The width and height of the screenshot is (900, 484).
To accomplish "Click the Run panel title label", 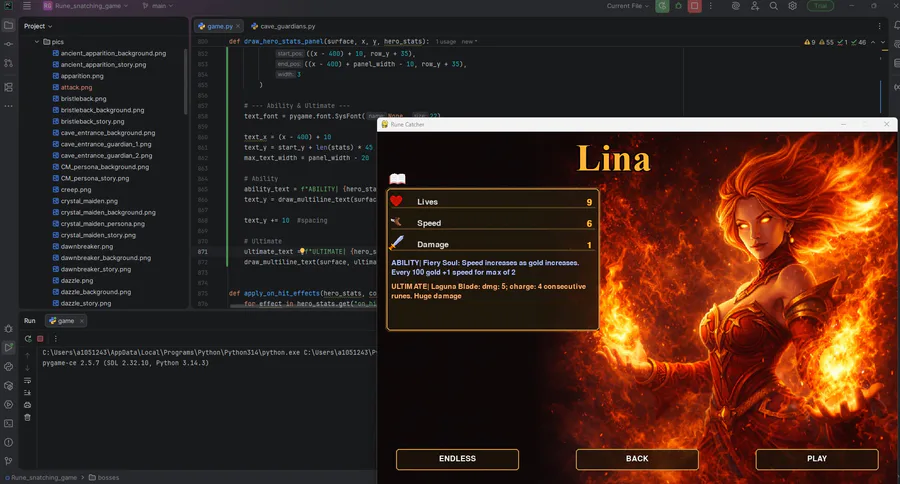I will (30, 321).
